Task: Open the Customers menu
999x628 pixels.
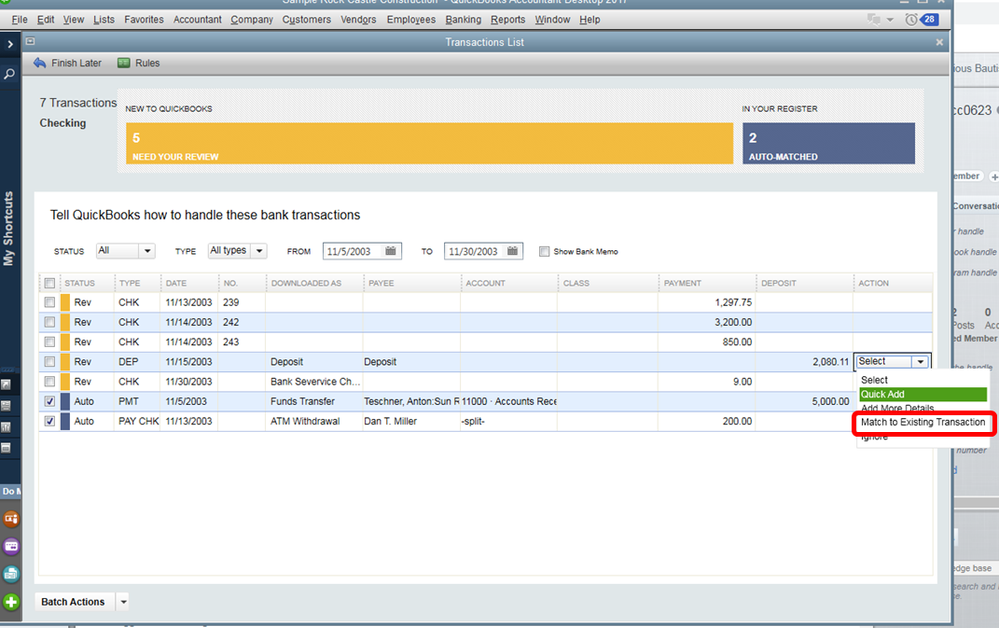Action: coord(306,20)
